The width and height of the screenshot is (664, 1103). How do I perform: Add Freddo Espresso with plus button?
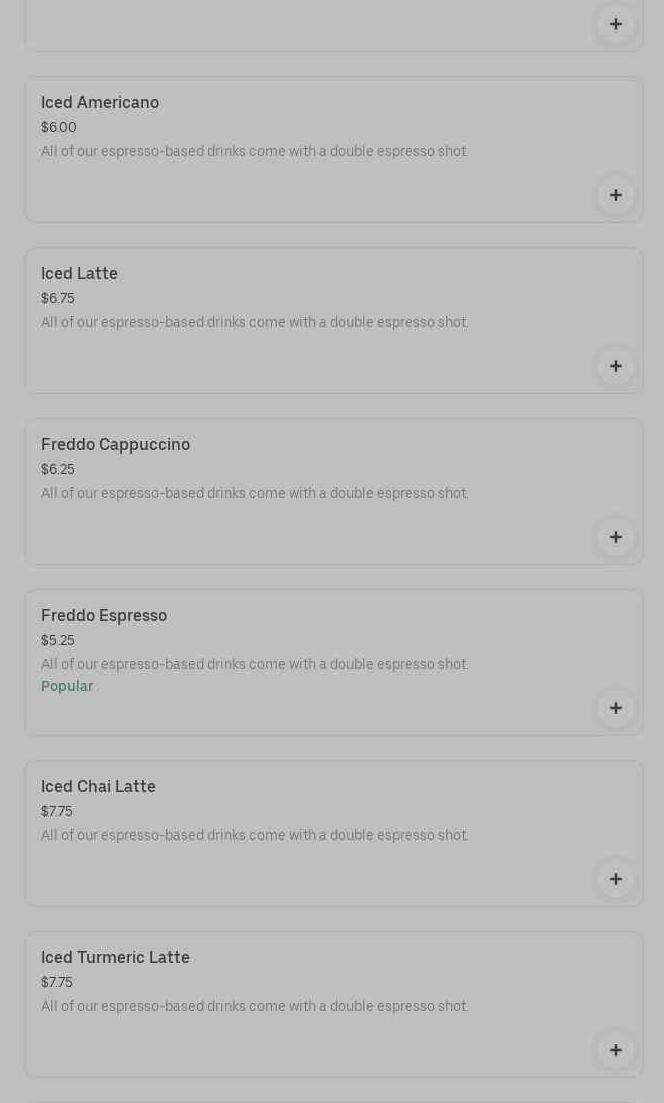[616, 708]
